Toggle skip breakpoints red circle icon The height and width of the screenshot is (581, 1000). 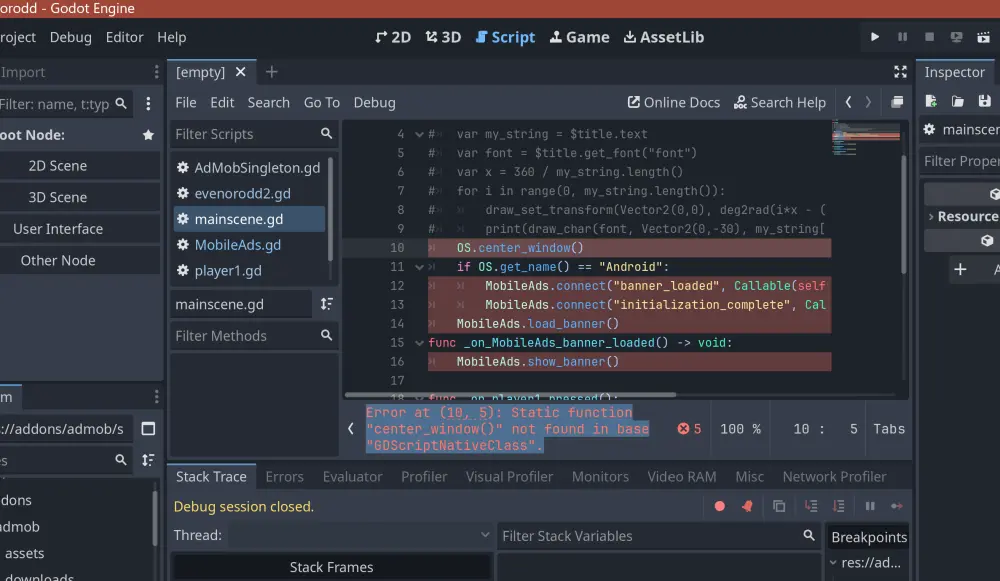point(719,506)
